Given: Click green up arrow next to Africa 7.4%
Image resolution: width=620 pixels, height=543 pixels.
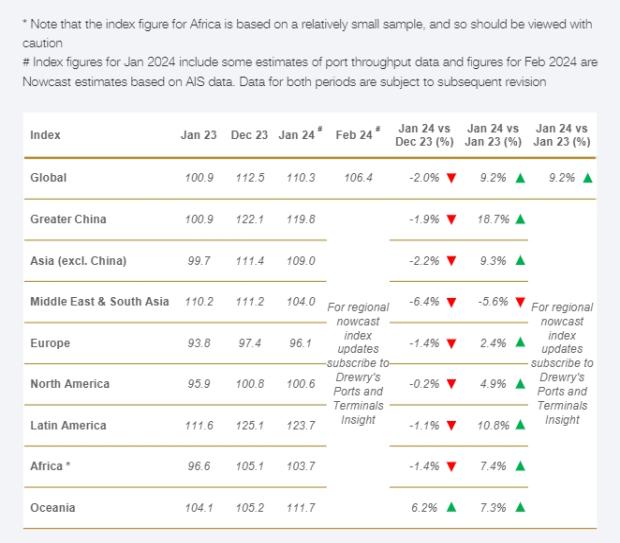Looking at the screenshot, I should click(x=520, y=467).
